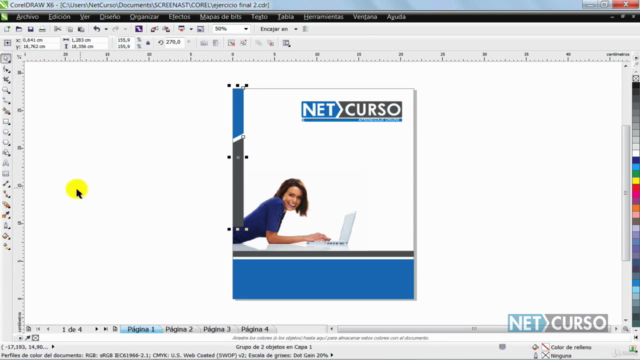The height and width of the screenshot is (360, 640).
Task: Save the document with the disk icon
Action: pos(31,29)
